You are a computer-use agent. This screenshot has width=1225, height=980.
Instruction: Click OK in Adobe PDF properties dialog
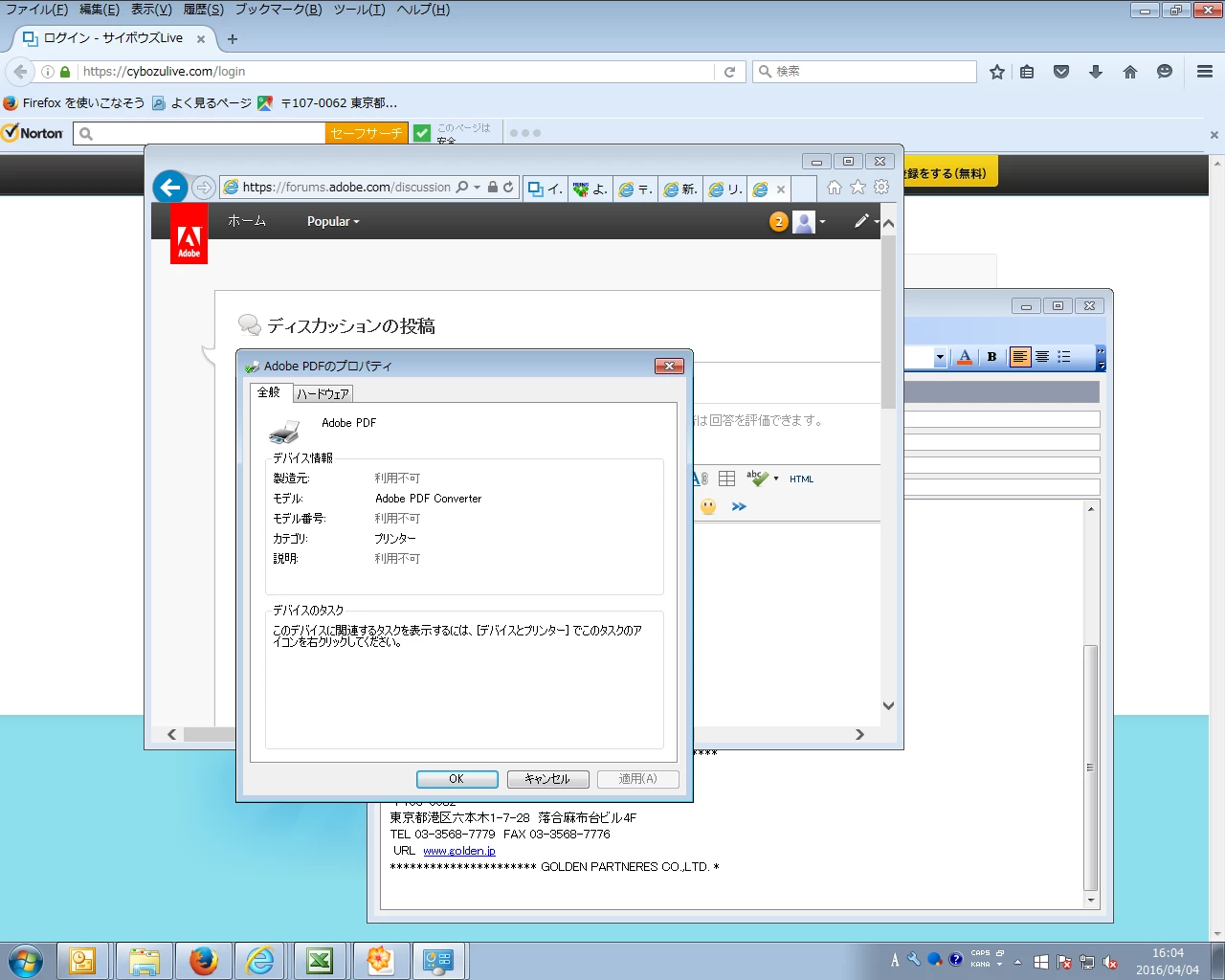[x=457, y=779]
